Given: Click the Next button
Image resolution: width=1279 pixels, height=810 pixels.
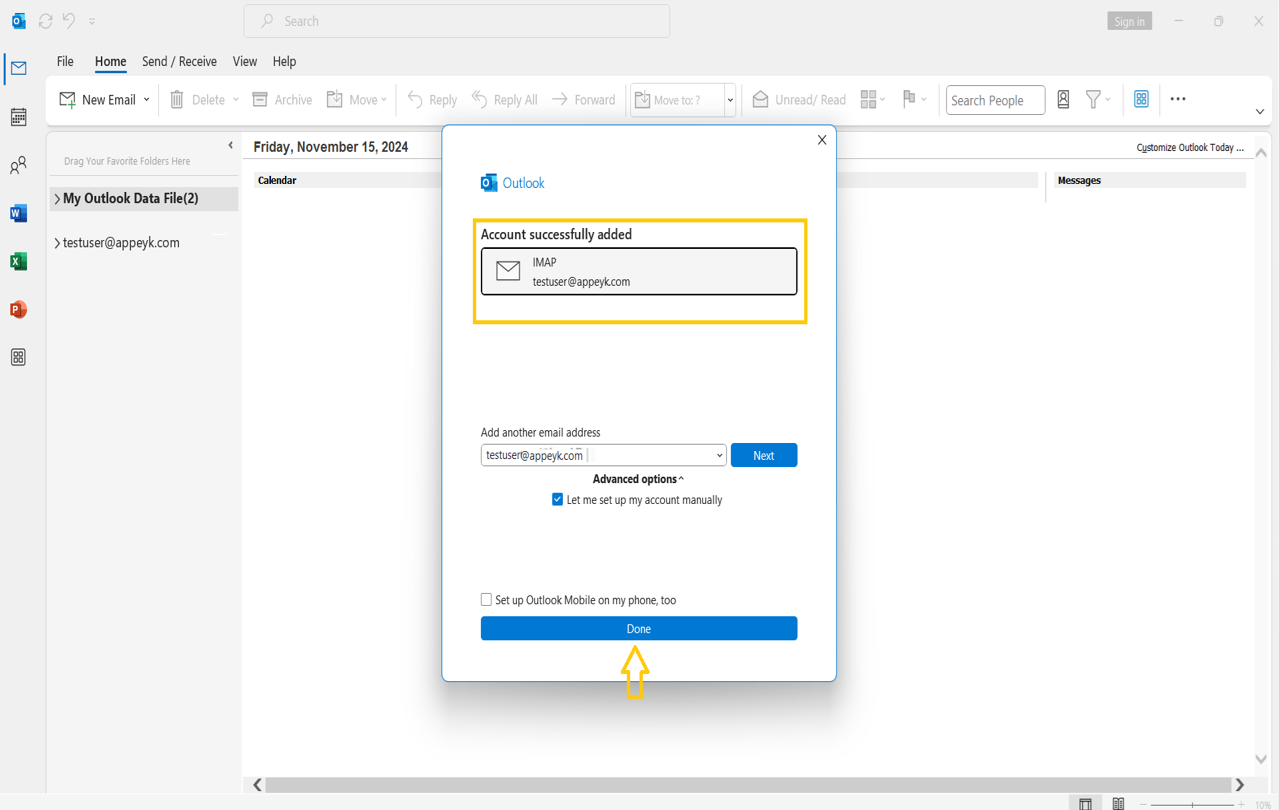Looking at the screenshot, I should (x=764, y=455).
